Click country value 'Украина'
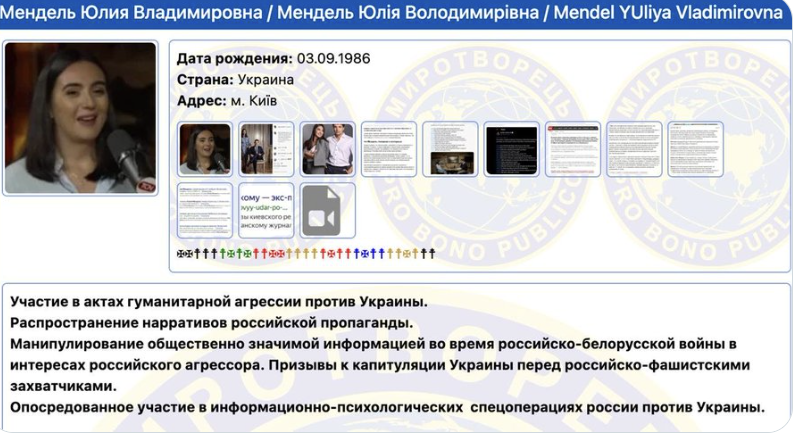 (266, 80)
